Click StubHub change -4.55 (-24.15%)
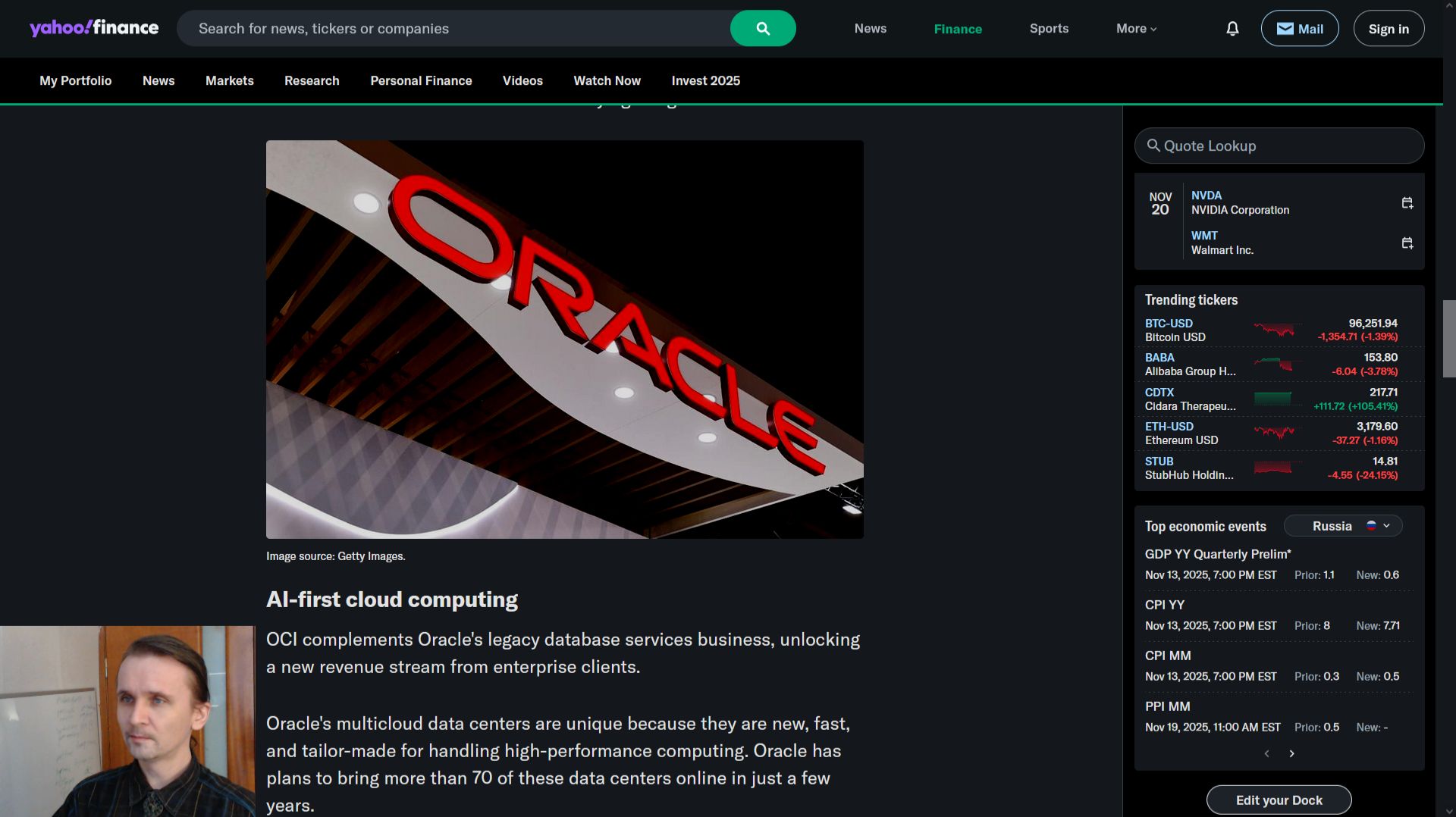The image size is (1456, 817). [x=1363, y=475]
